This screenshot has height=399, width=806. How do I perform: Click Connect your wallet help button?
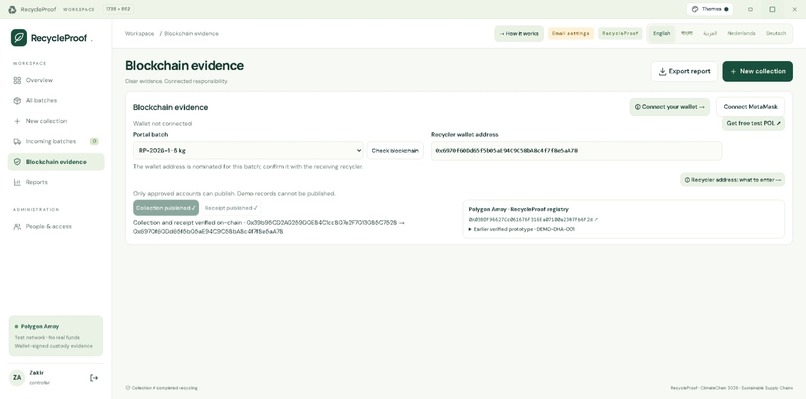[x=669, y=107]
